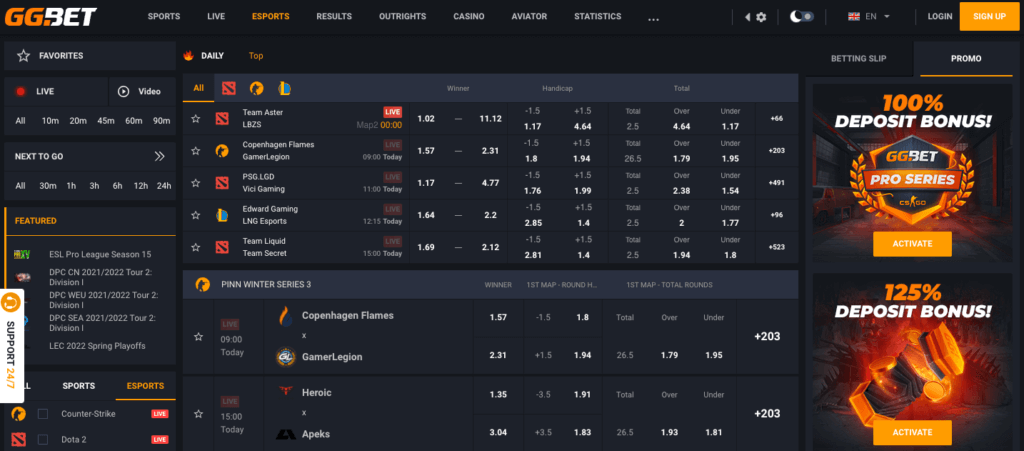Screen dimensions: 1024x451
Task: Select the All games filter tab
Action: (199, 88)
